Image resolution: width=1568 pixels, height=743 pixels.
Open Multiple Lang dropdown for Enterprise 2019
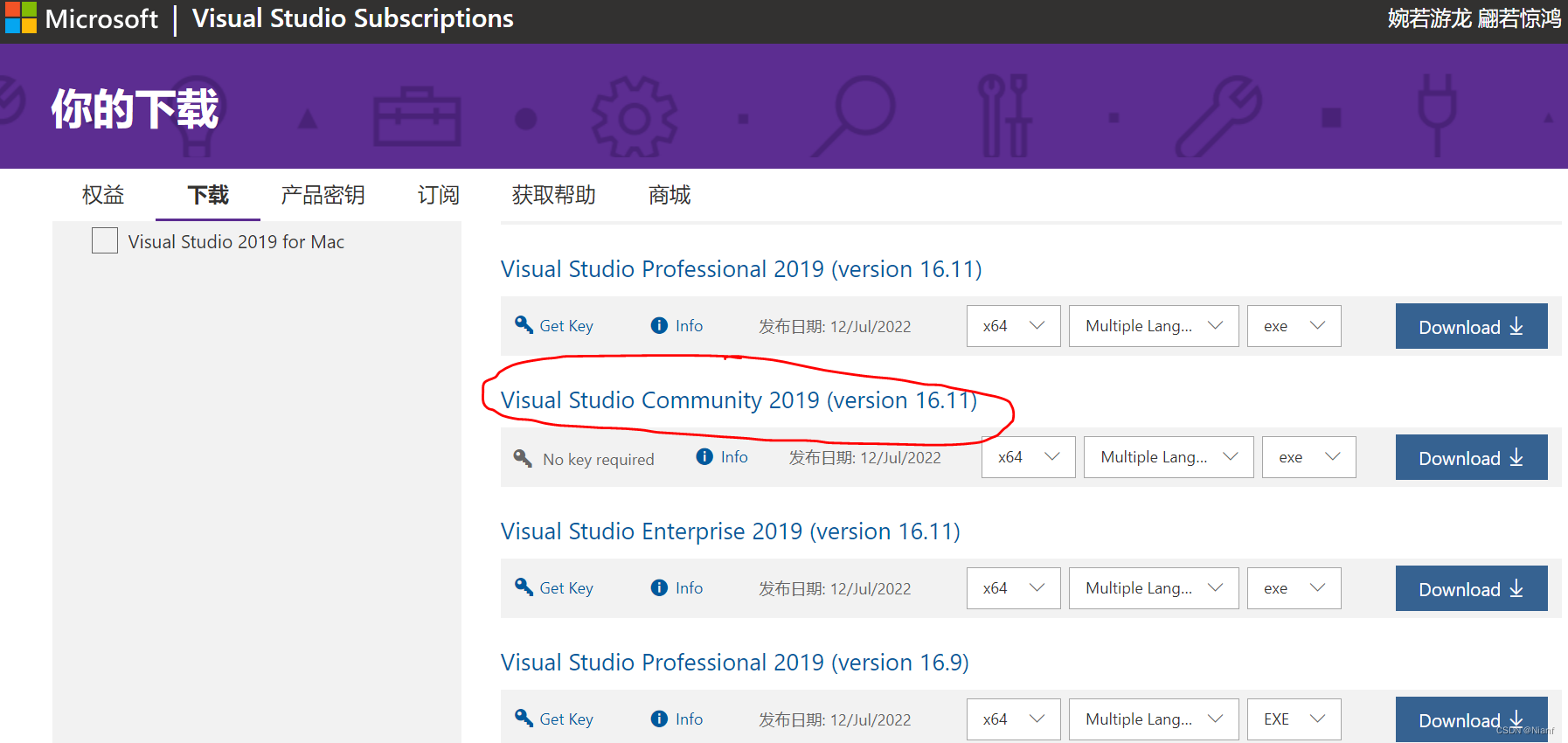pyautogui.click(x=1154, y=588)
